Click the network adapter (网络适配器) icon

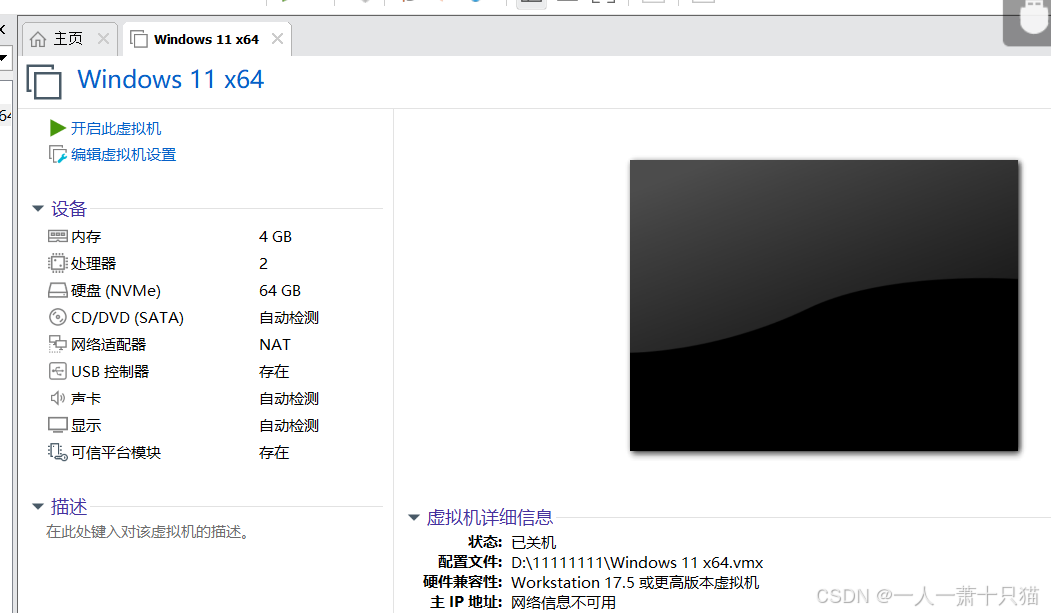tap(58, 344)
